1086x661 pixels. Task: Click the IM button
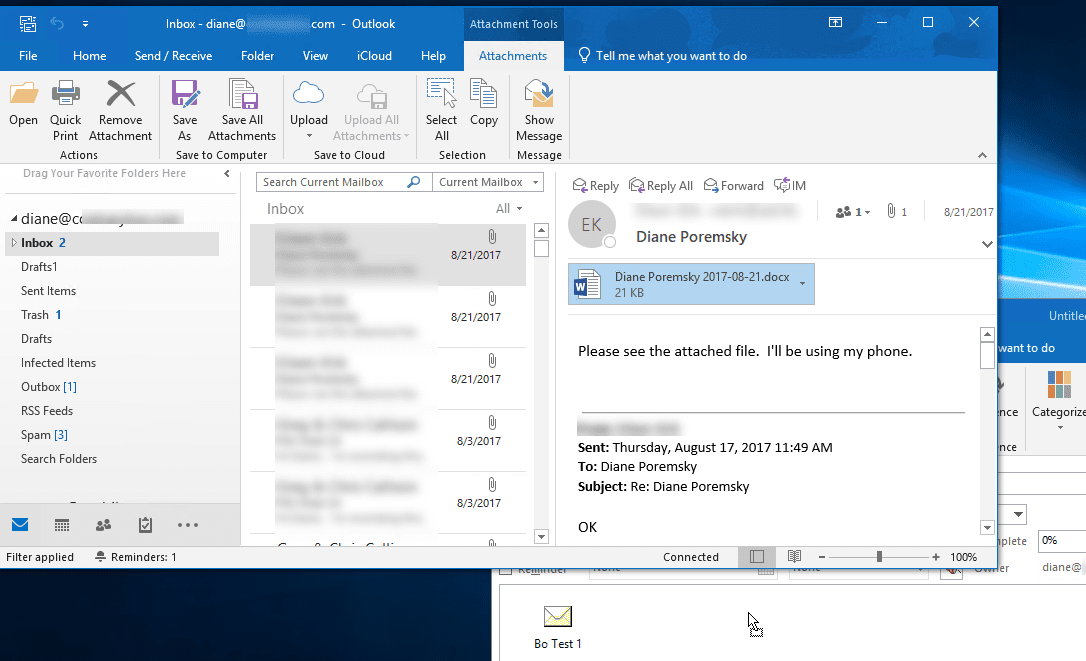point(790,186)
